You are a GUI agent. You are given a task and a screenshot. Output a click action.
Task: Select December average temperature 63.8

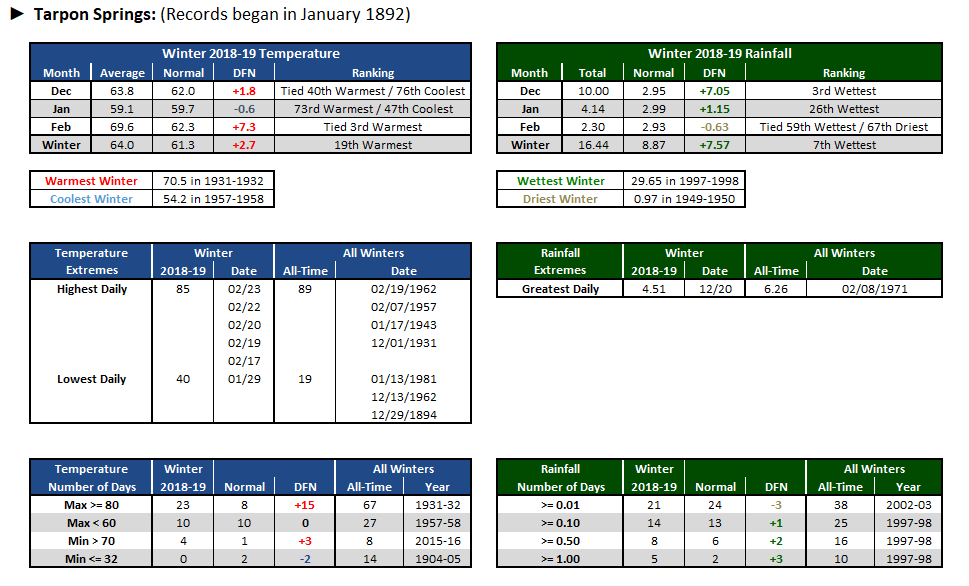click(x=122, y=91)
